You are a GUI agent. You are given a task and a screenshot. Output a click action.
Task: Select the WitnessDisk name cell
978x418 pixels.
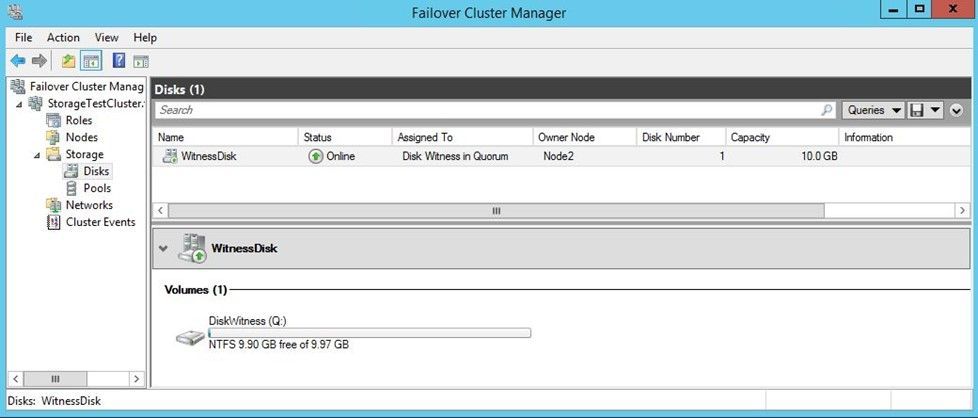pos(208,156)
